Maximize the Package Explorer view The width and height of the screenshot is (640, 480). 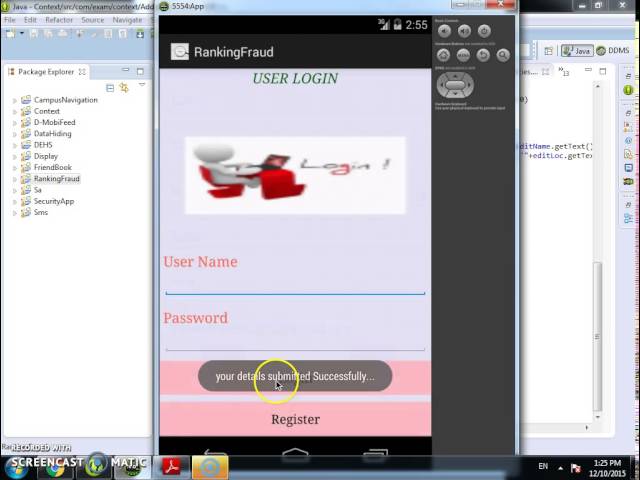point(140,71)
